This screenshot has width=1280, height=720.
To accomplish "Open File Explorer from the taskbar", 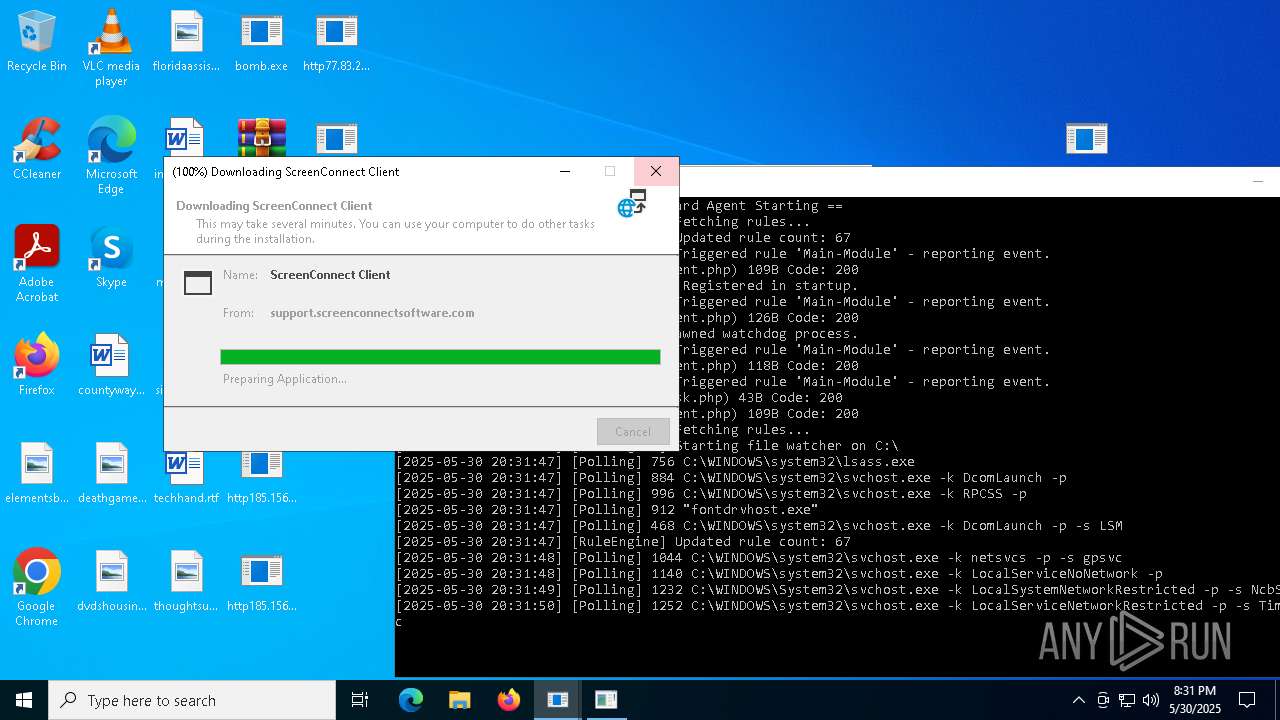I will coord(459,700).
